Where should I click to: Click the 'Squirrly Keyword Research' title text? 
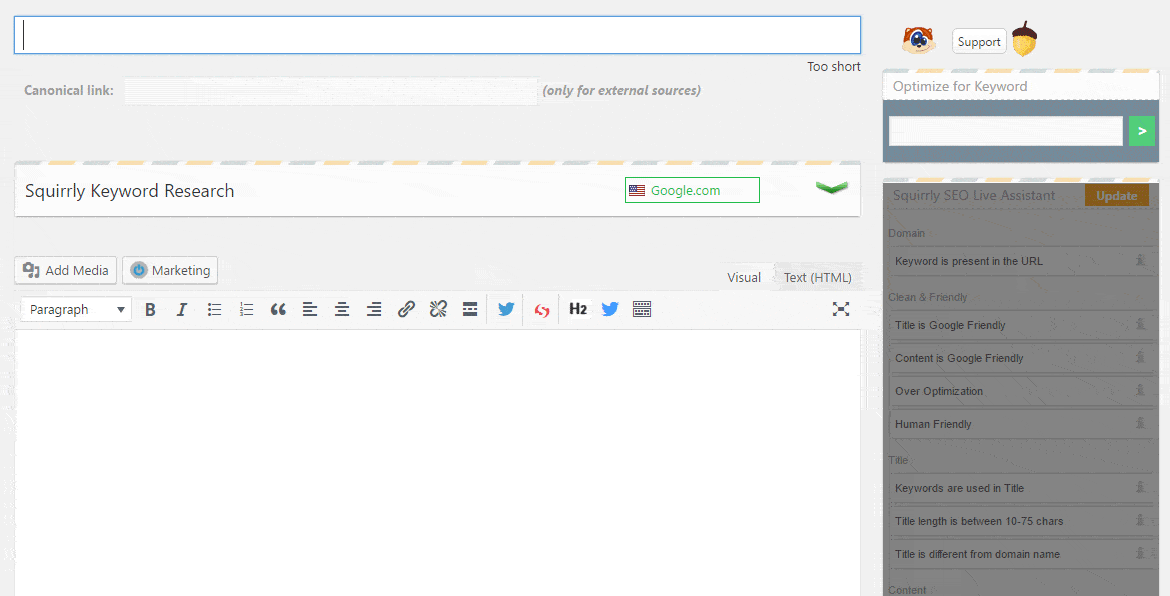130,191
